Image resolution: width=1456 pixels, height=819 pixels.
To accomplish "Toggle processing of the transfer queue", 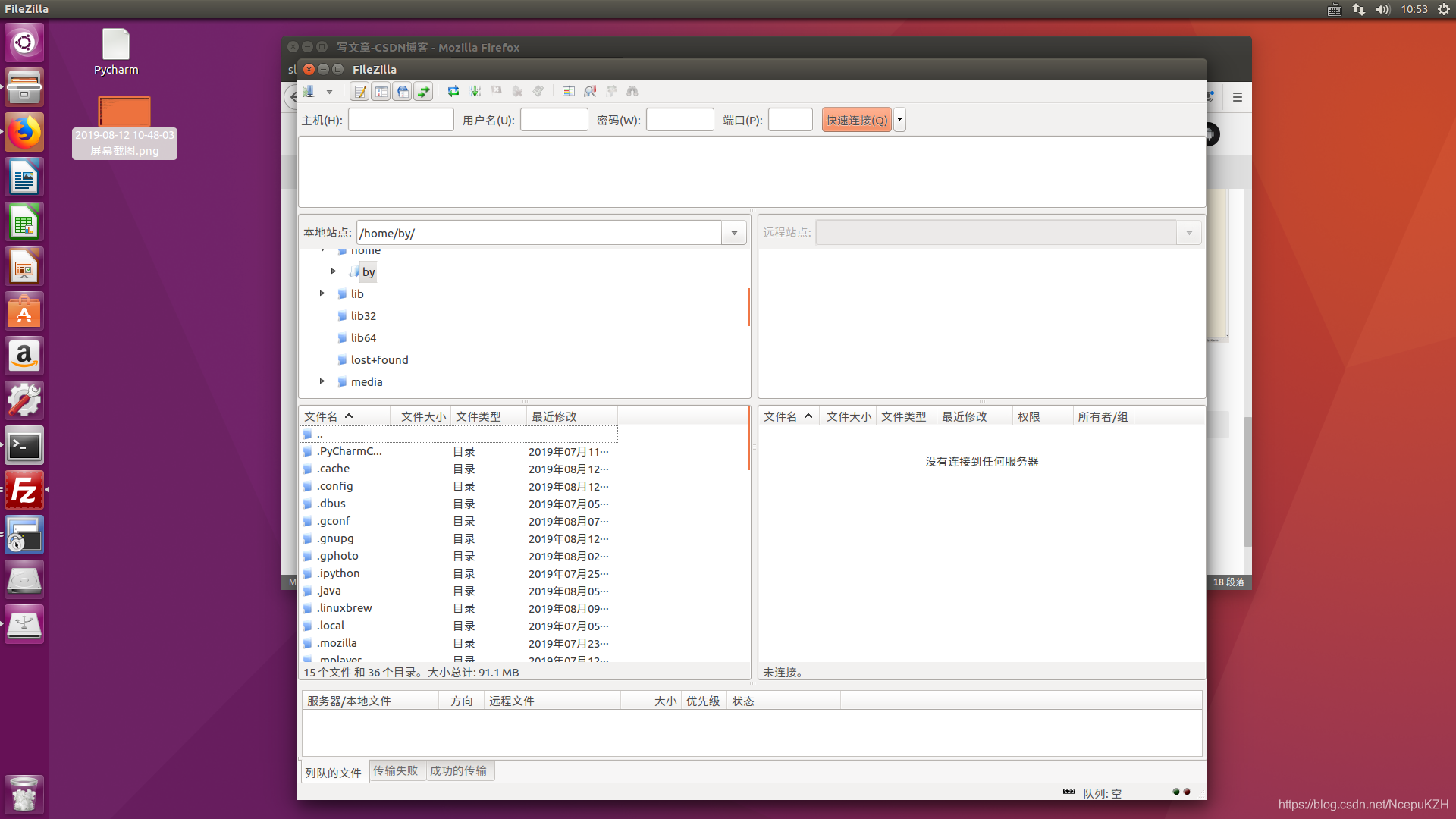I will pos(475,92).
